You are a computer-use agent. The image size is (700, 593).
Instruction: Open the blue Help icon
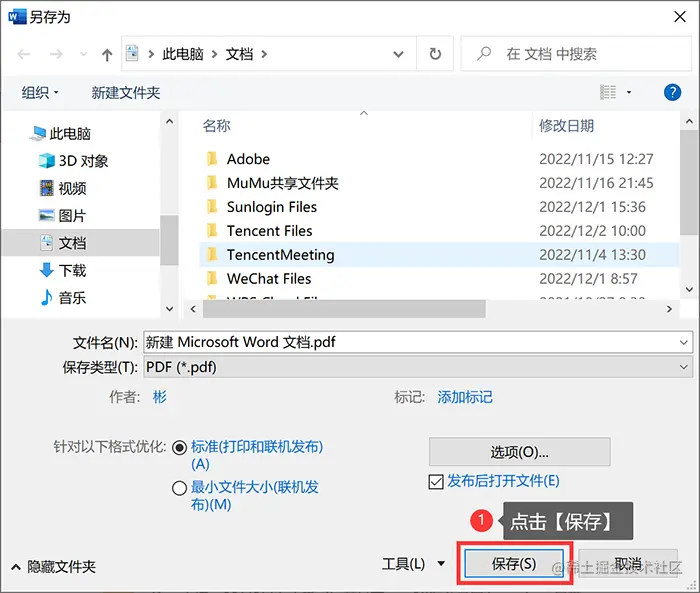672,92
